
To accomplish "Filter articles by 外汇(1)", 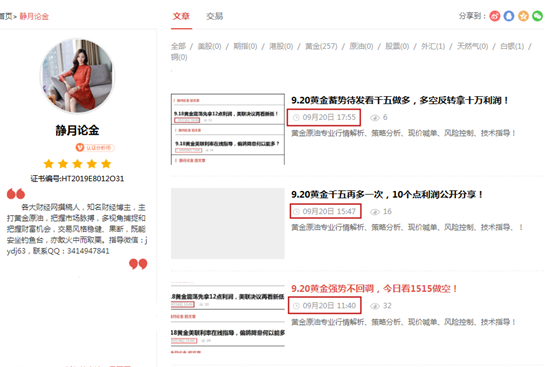I will [433, 46].
